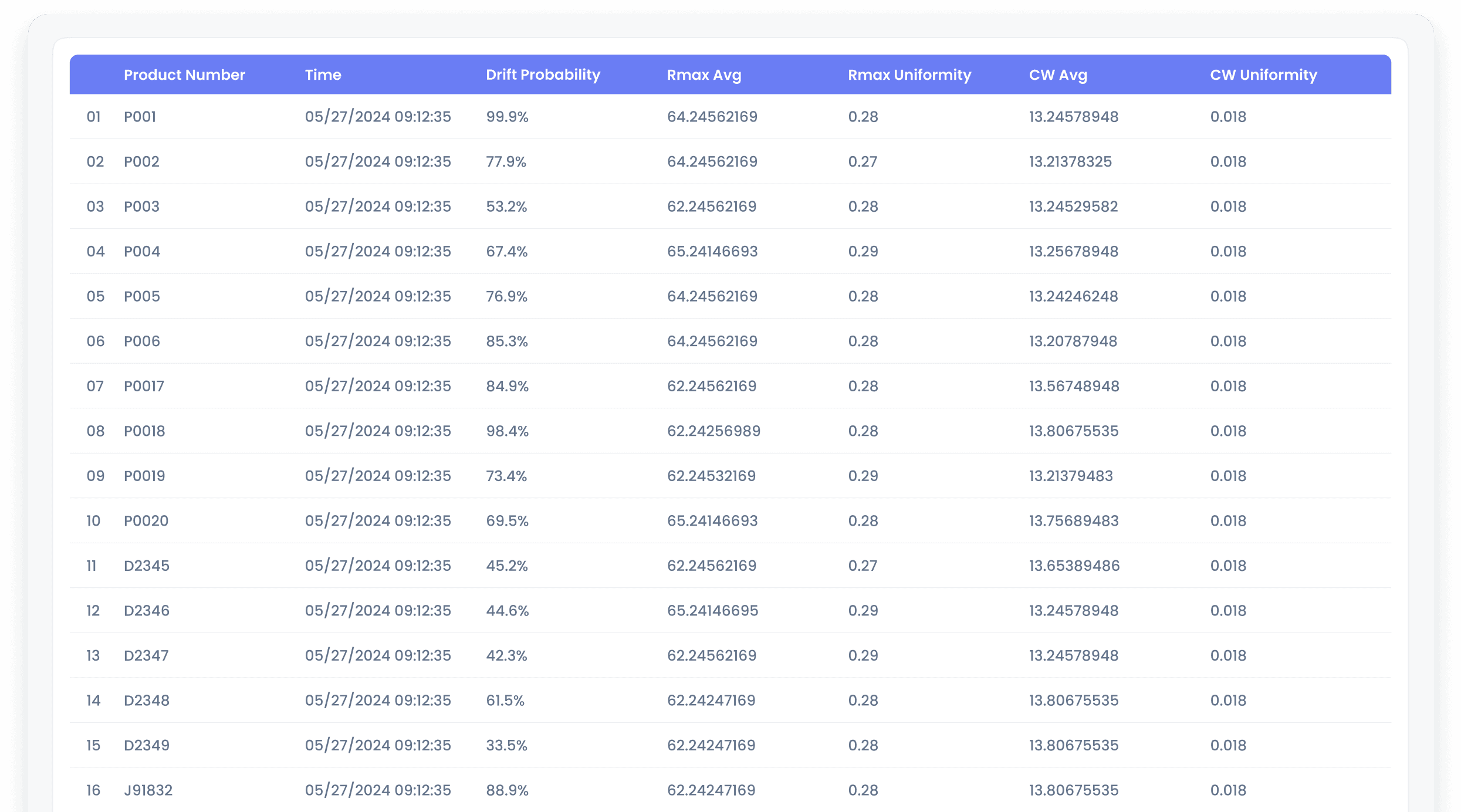Select the J91832 product entry

click(148, 790)
